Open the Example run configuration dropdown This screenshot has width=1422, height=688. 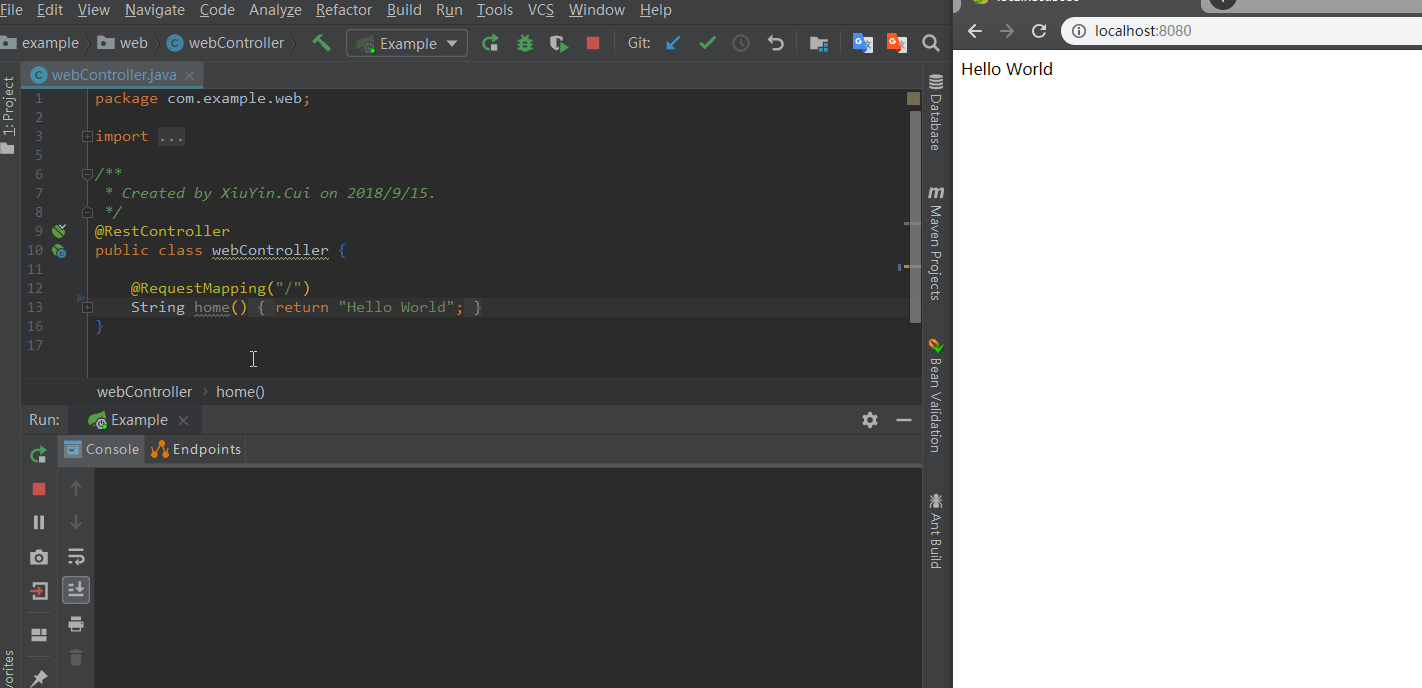click(x=407, y=43)
